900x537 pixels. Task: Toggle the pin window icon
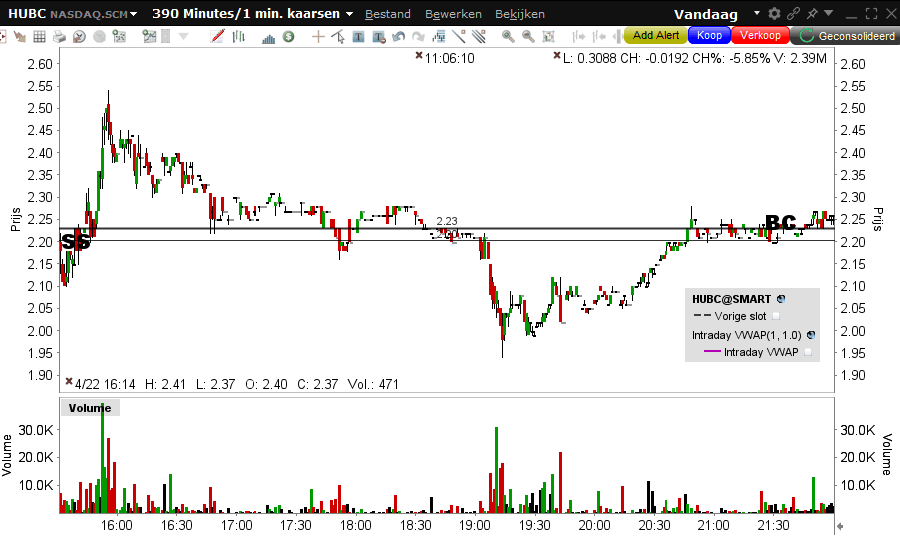click(812, 13)
